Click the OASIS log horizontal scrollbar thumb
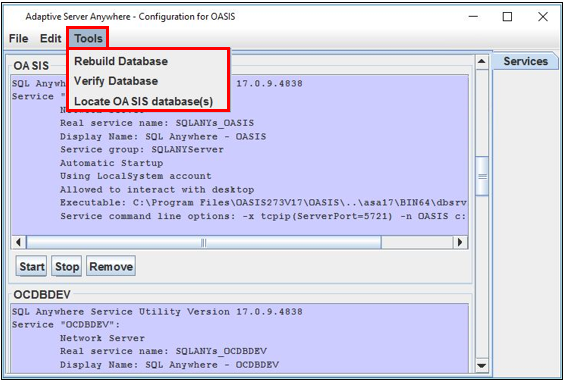 [204, 242]
